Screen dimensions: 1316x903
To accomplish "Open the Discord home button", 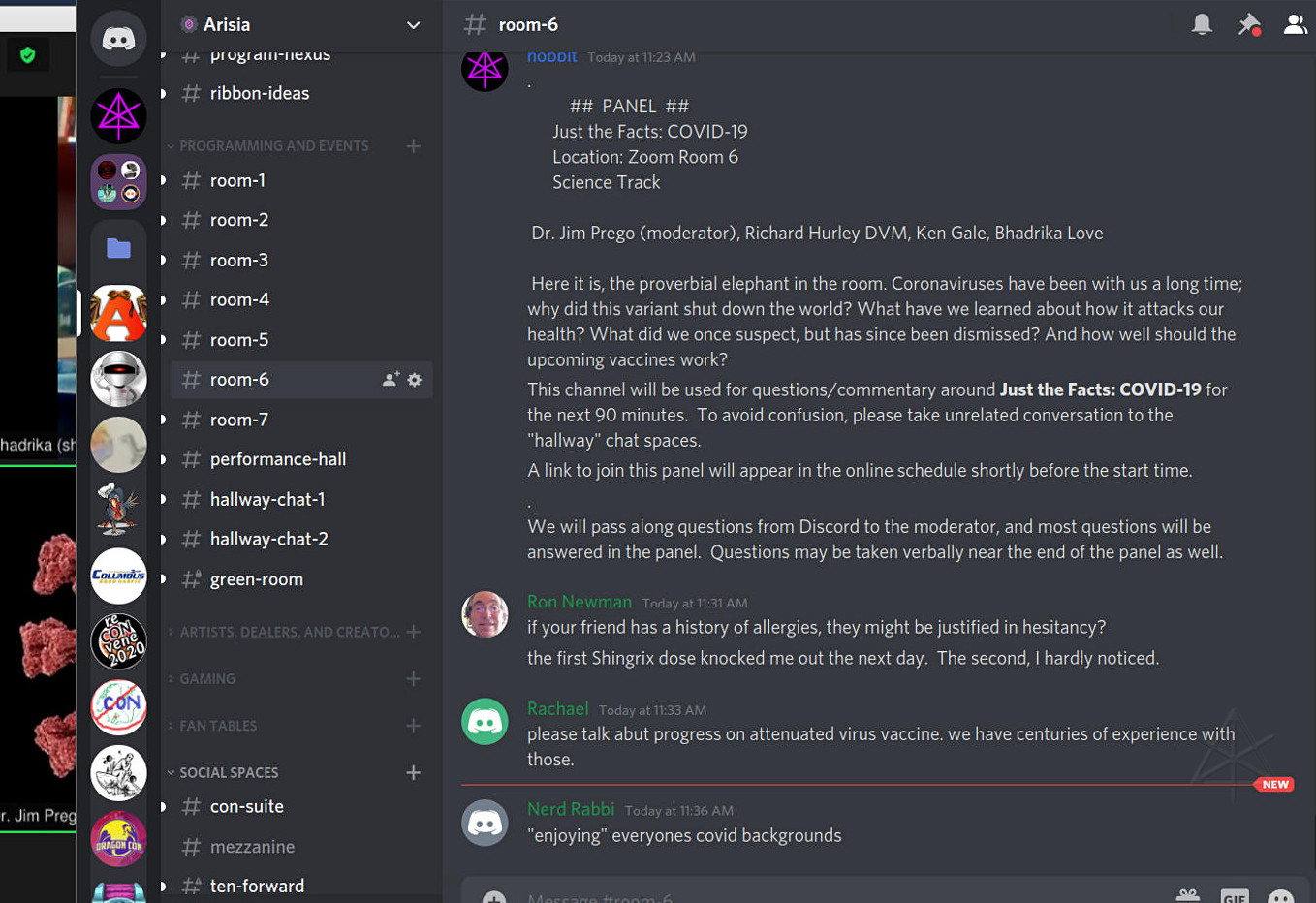I will point(118,39).
